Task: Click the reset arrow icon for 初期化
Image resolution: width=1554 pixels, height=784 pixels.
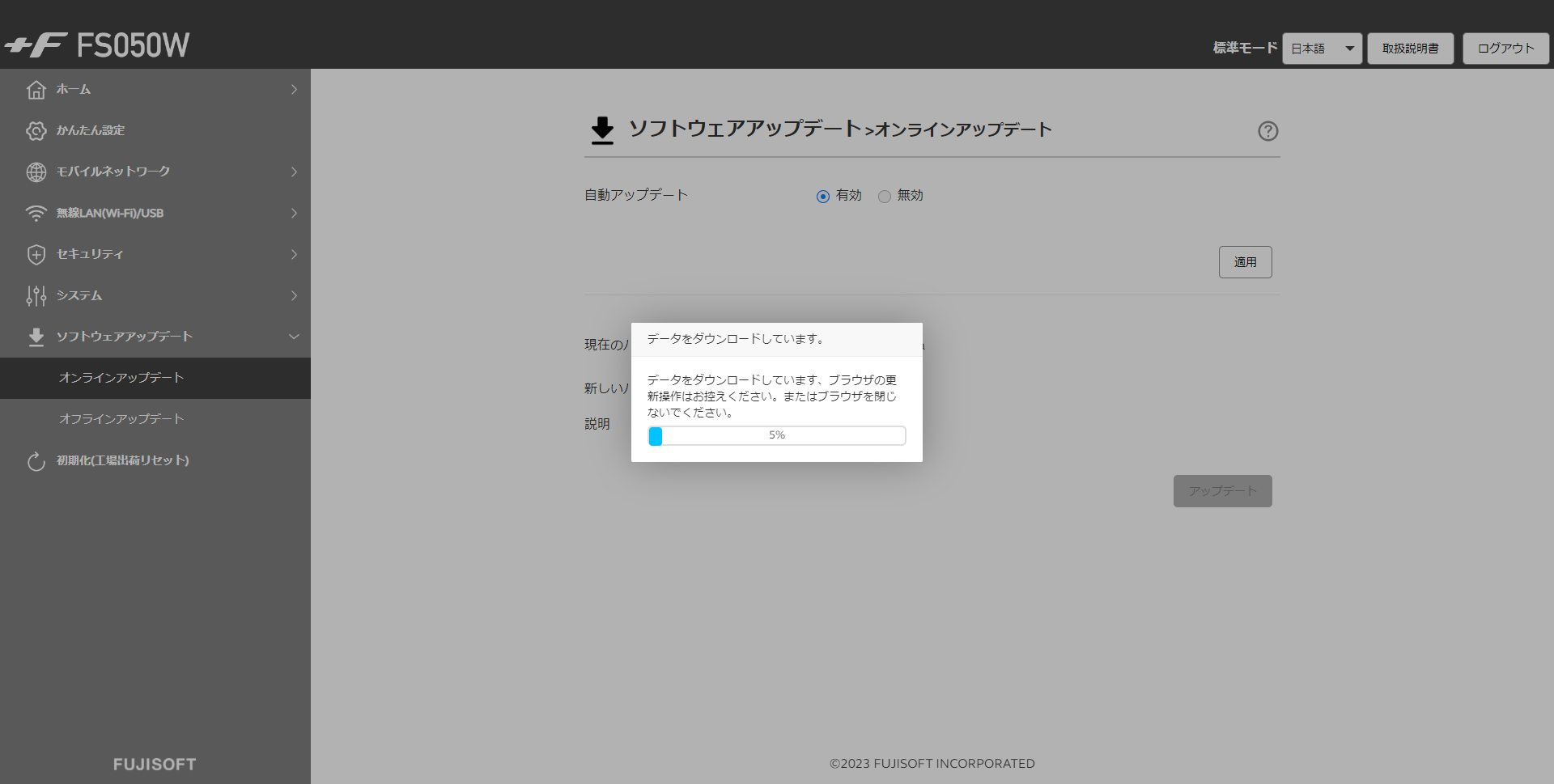Action: (36, 461)
